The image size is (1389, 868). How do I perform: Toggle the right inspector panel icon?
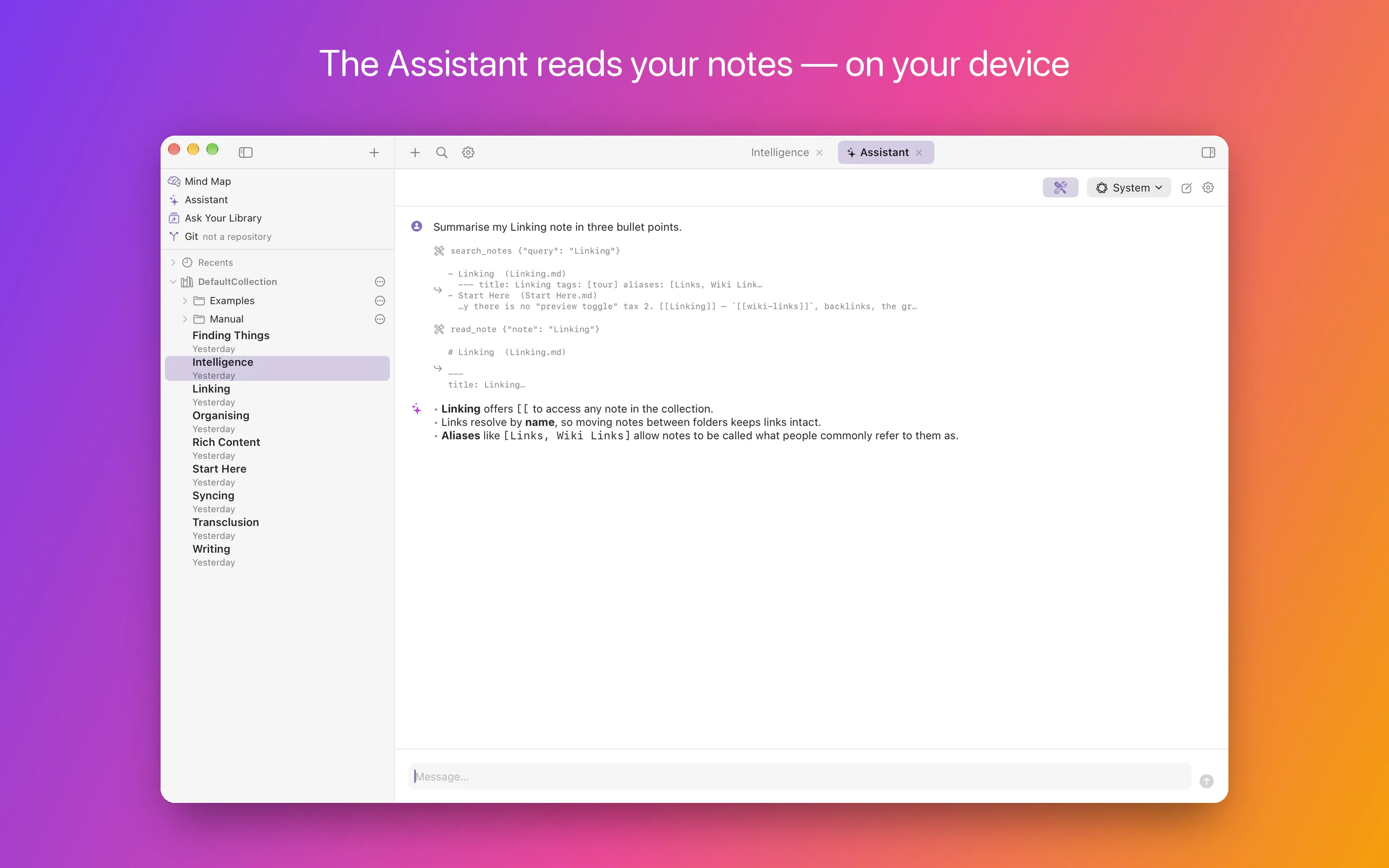pos(1208,152)
